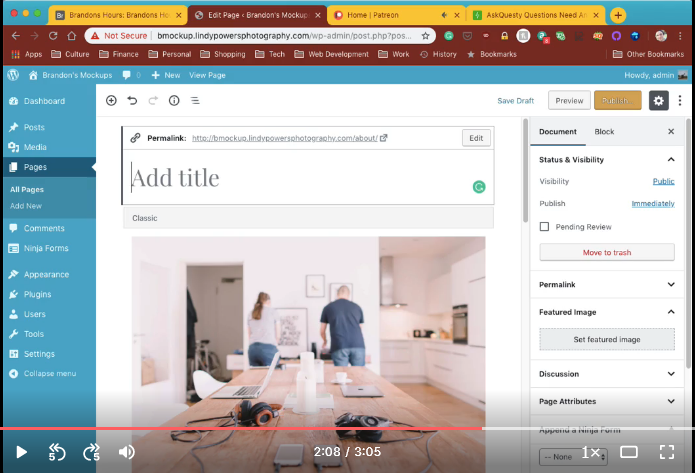The image size is (695, 473).
Task: Skip video forward five seconds
Action: [x=92, y=452]
